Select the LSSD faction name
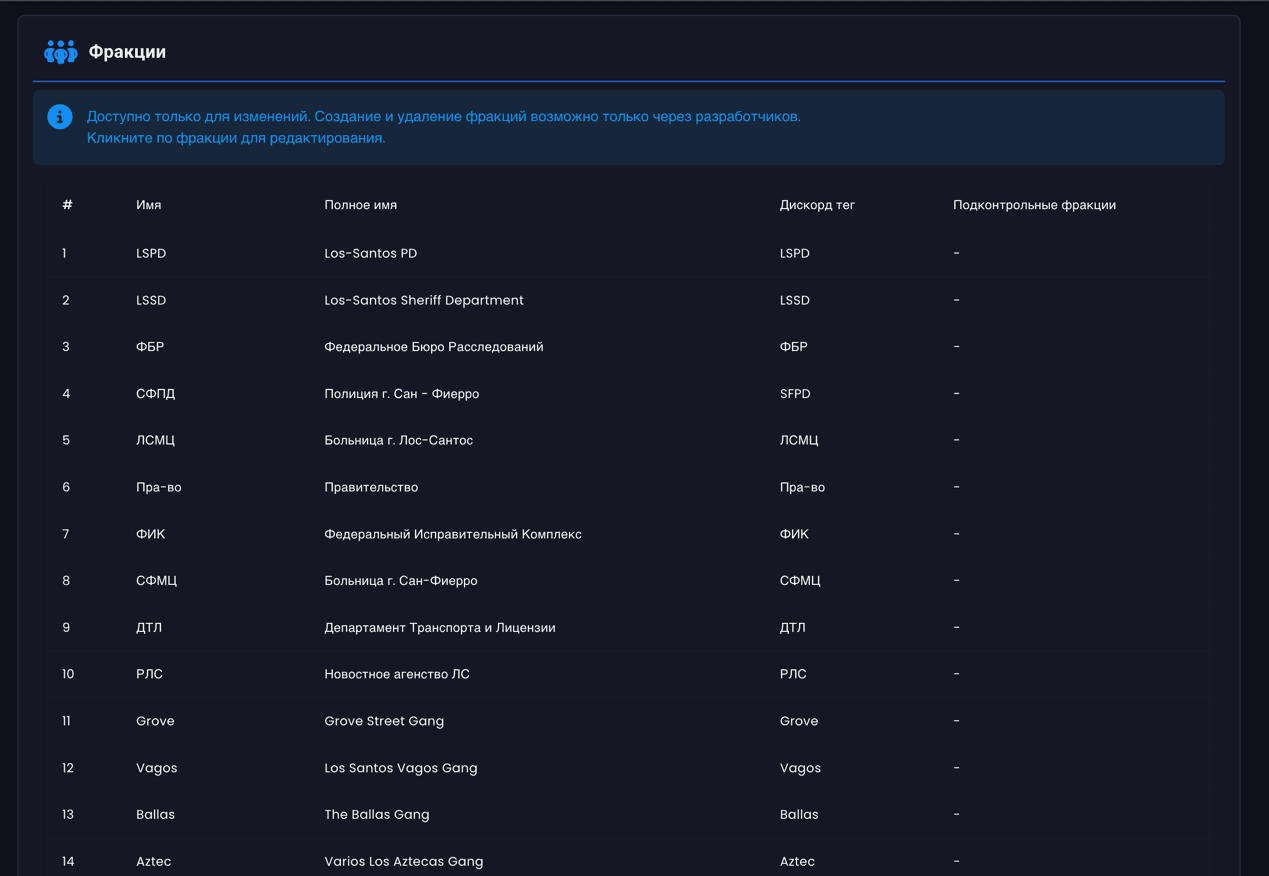The width and height of the screenshot is (1269, 876). pos(151,300)
